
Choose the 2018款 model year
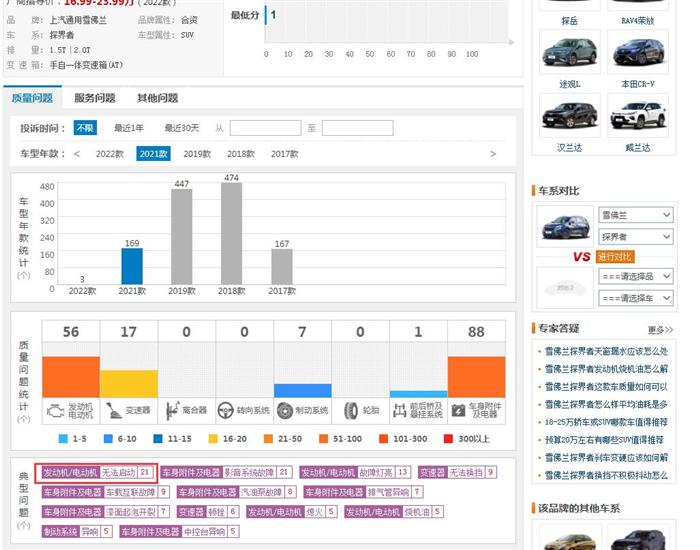[x=241, y=154]
